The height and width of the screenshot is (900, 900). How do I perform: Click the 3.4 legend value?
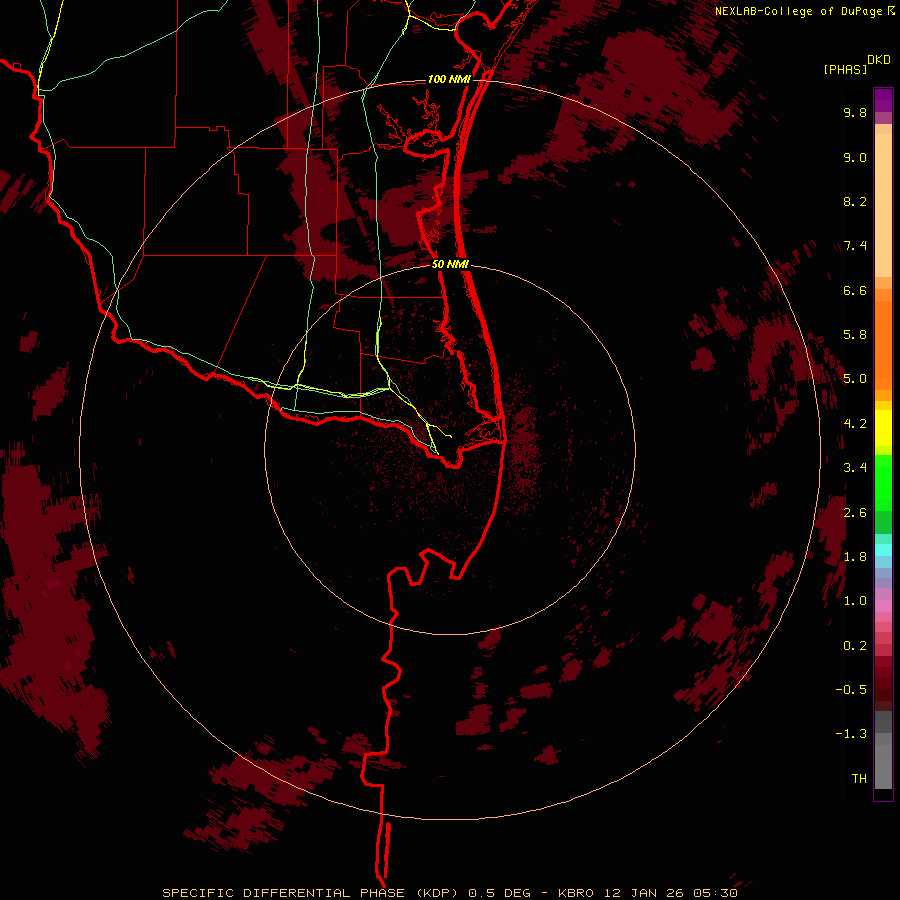click(x=855, y=468)
